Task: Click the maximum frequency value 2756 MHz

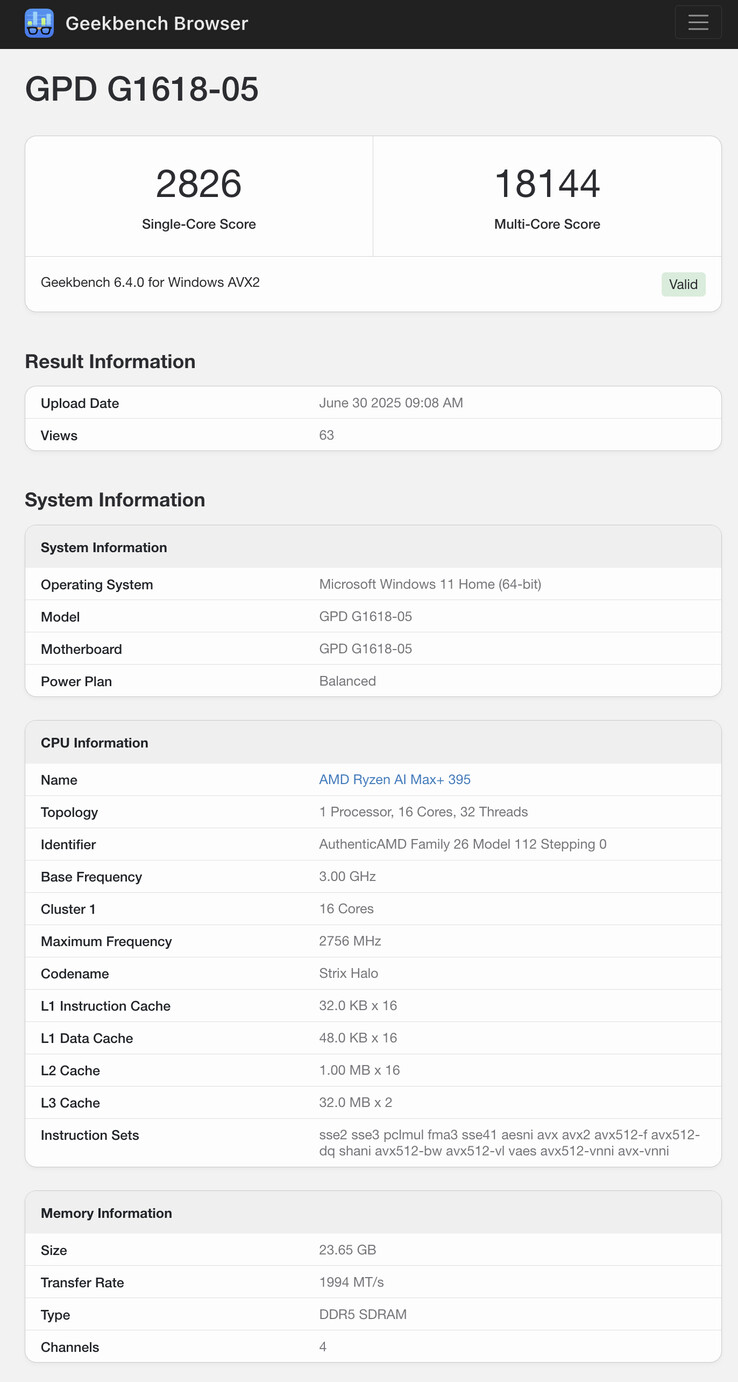Action: click(350, 941)
